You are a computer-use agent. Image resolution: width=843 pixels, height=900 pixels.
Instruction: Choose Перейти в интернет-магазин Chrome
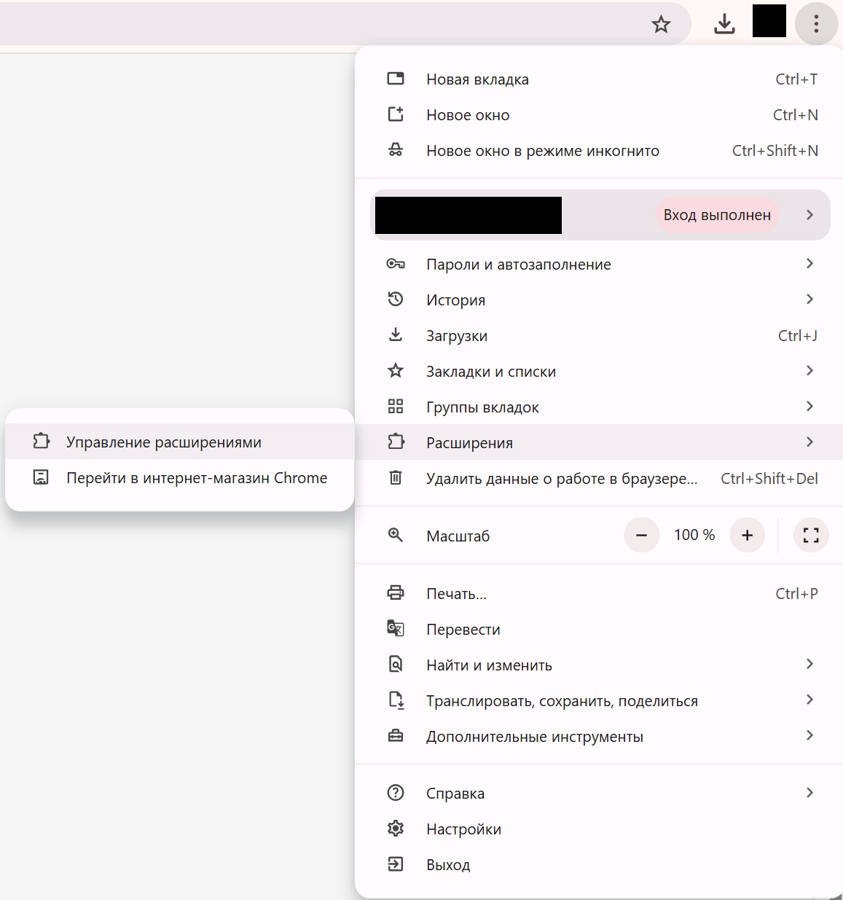click(180, 478)
